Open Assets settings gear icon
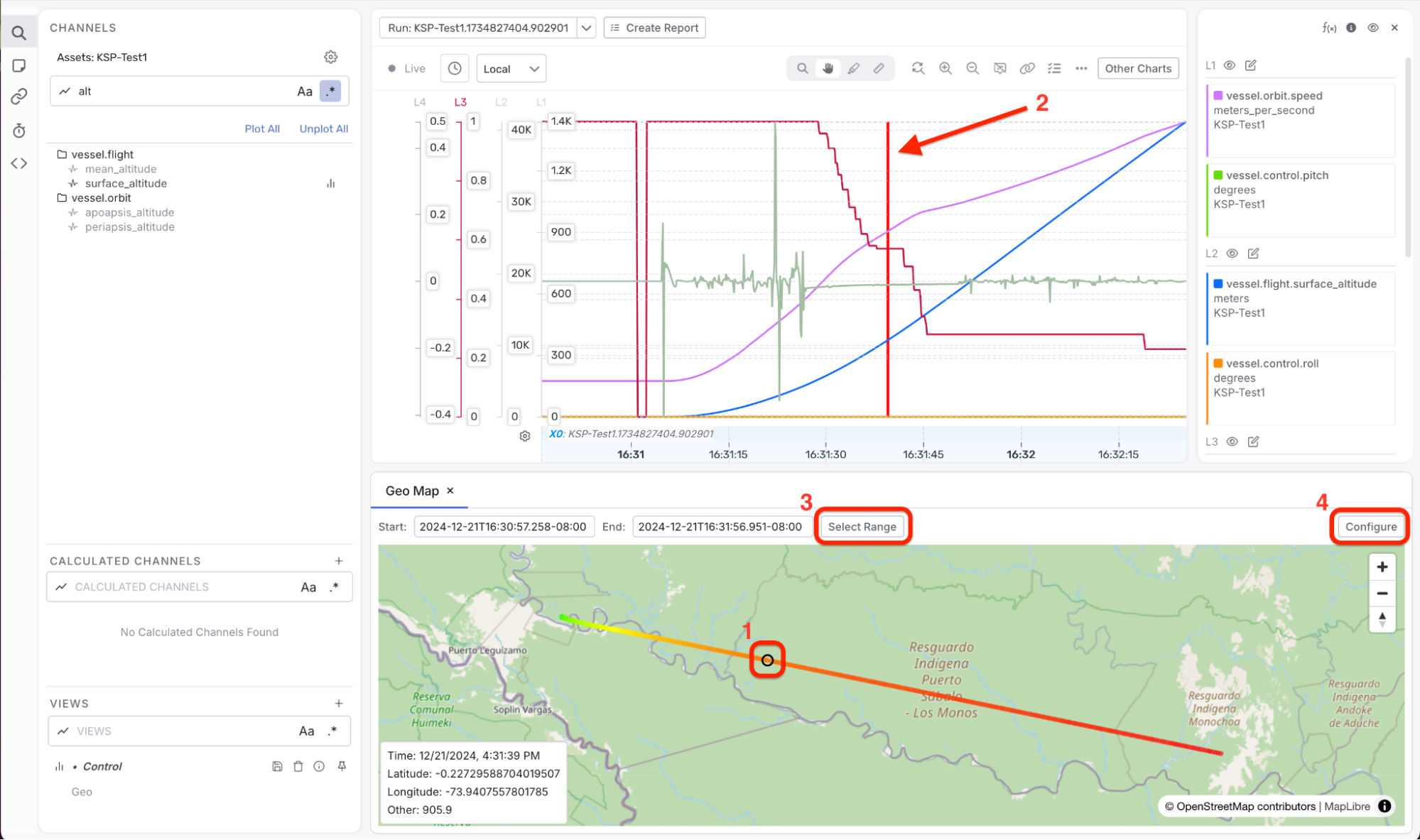Screen dimensions: 1420x840 pos(330,57)
